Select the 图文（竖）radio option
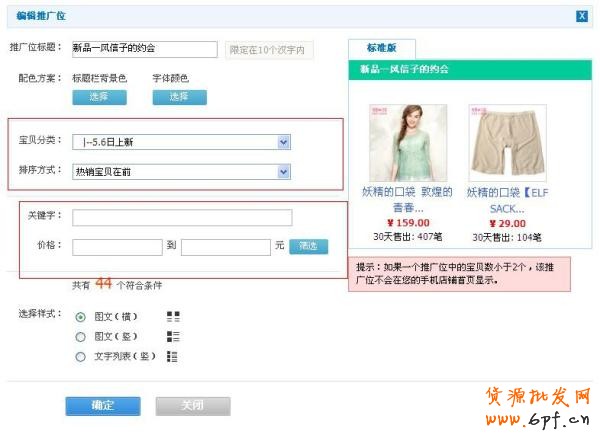The image size is (600, 441). pos(81,337)
